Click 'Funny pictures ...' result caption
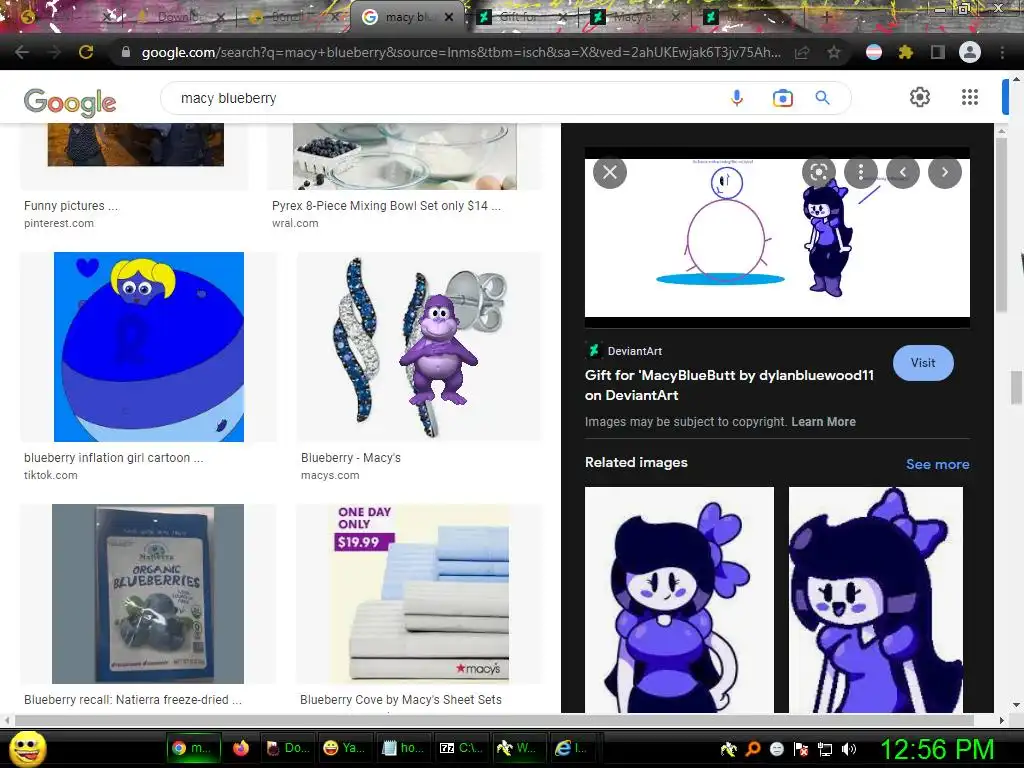This screenshot has width=1024, height=768. pos(71,206)
